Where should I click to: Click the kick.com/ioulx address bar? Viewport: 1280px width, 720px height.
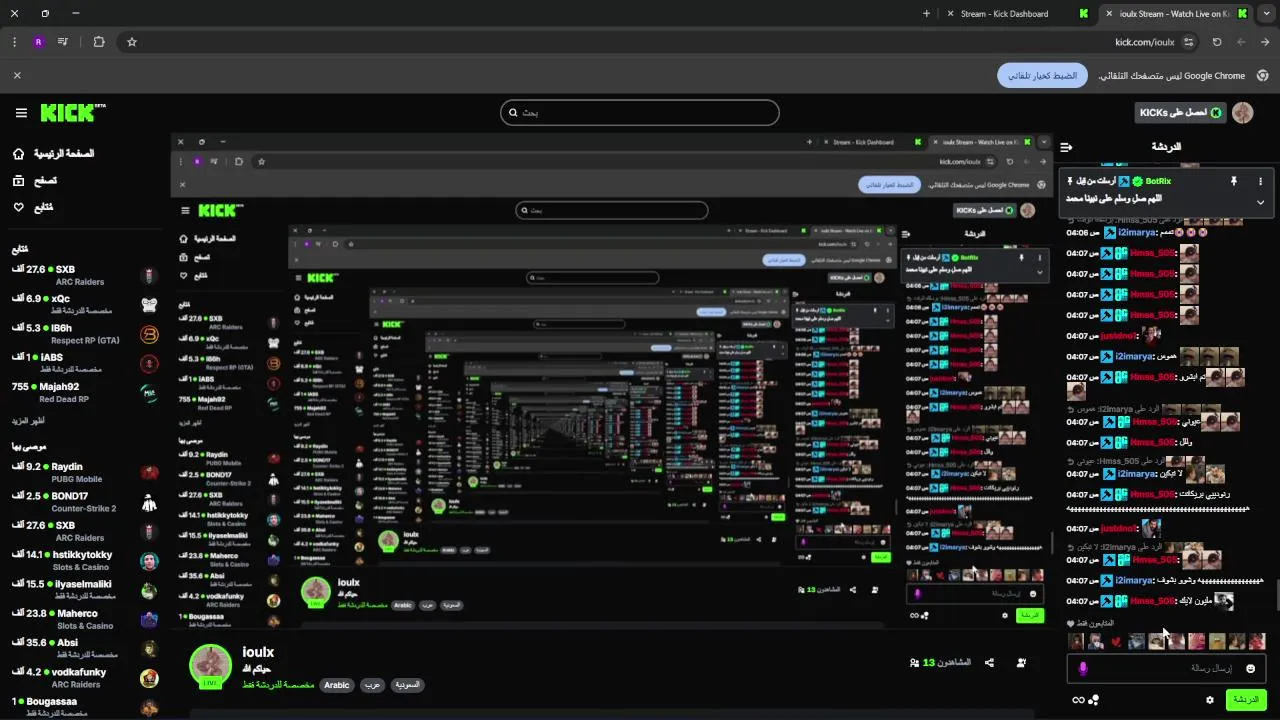click(x=1144, y=42)
